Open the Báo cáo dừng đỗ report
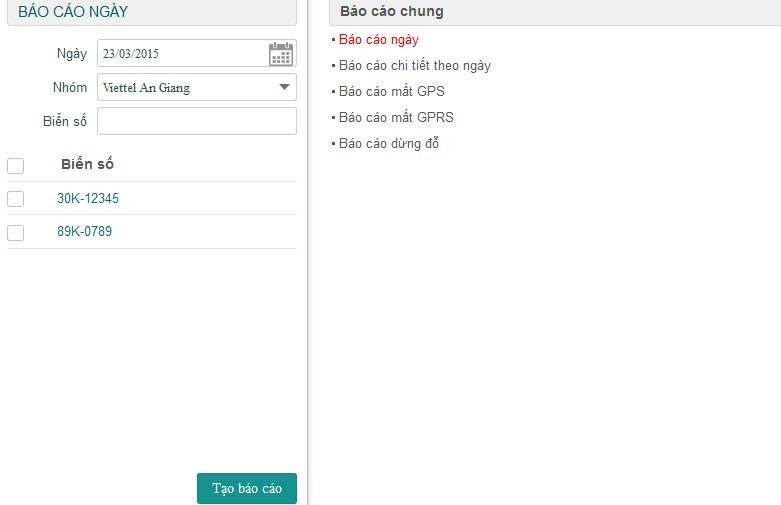The width and height of the screenshot is (781, 505). [389, 144]
